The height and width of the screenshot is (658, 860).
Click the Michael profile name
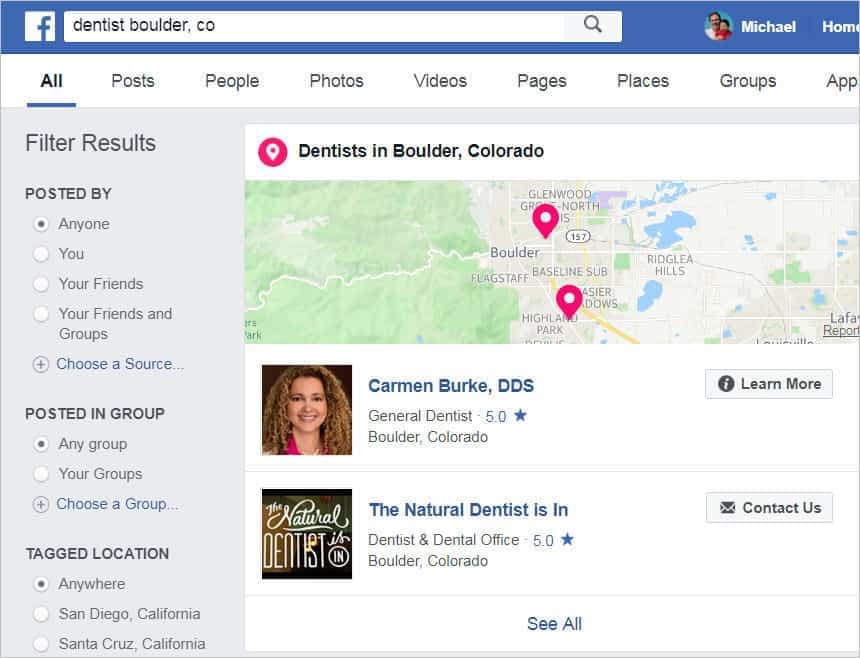pyautogui.click(x=768, y=27)
